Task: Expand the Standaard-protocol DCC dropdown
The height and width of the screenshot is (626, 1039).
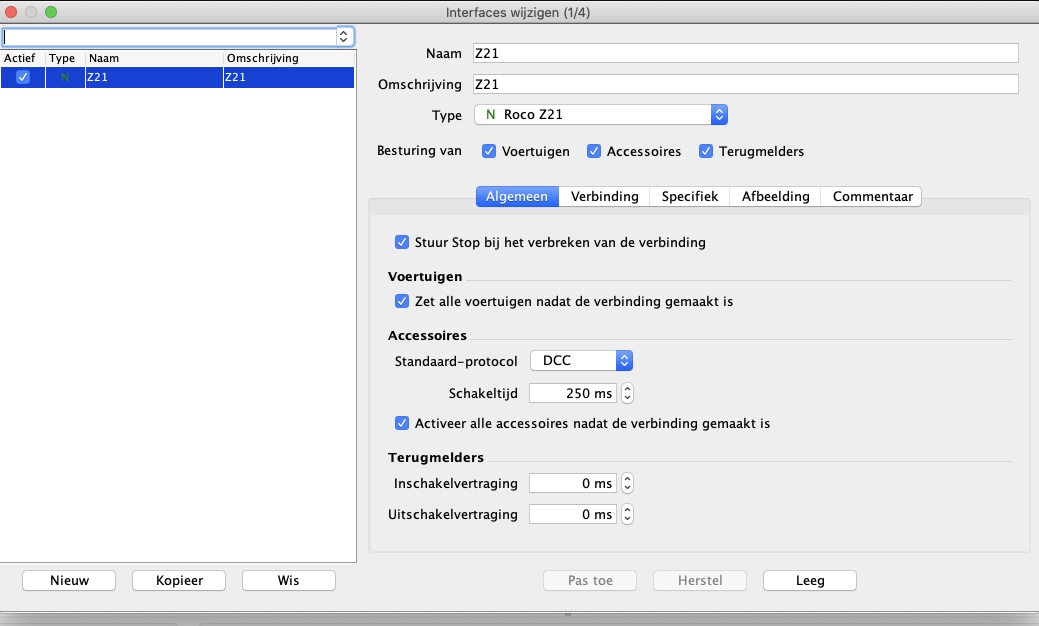Action: [581, 360]
